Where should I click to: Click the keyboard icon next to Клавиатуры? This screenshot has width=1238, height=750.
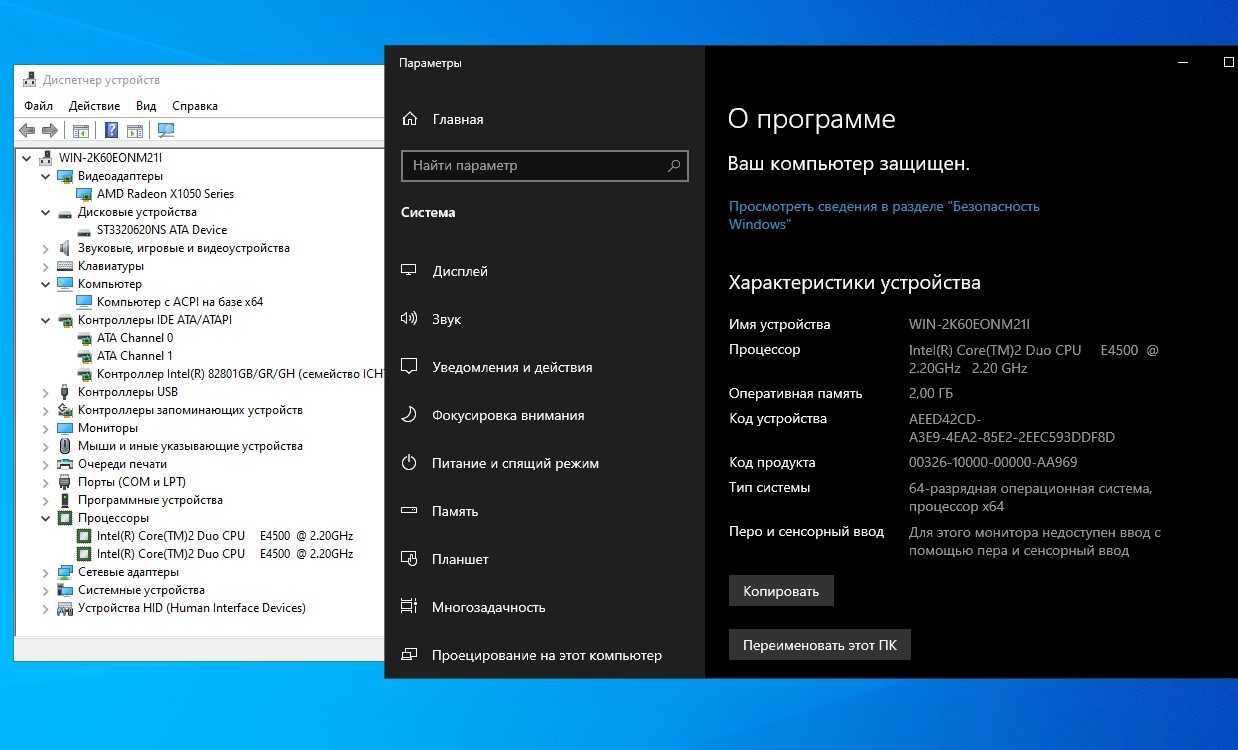(65, 266)
